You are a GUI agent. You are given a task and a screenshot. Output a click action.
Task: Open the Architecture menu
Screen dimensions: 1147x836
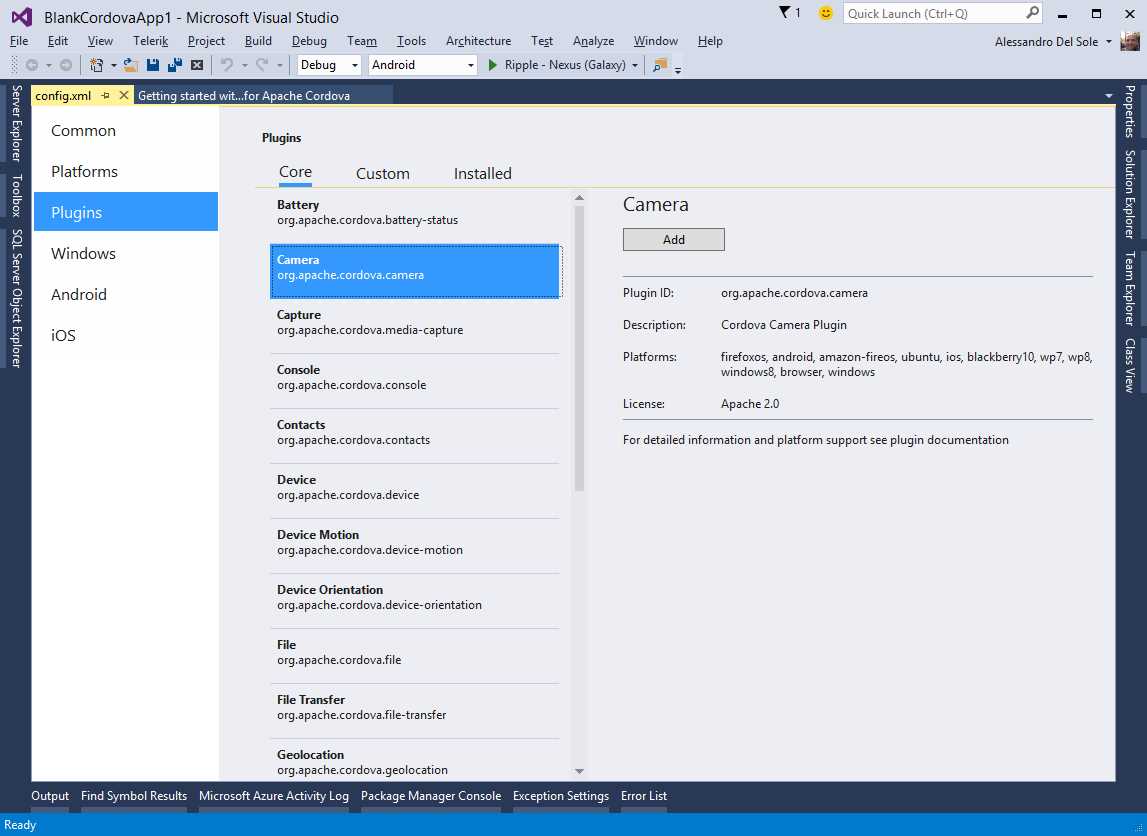(478, 41)
